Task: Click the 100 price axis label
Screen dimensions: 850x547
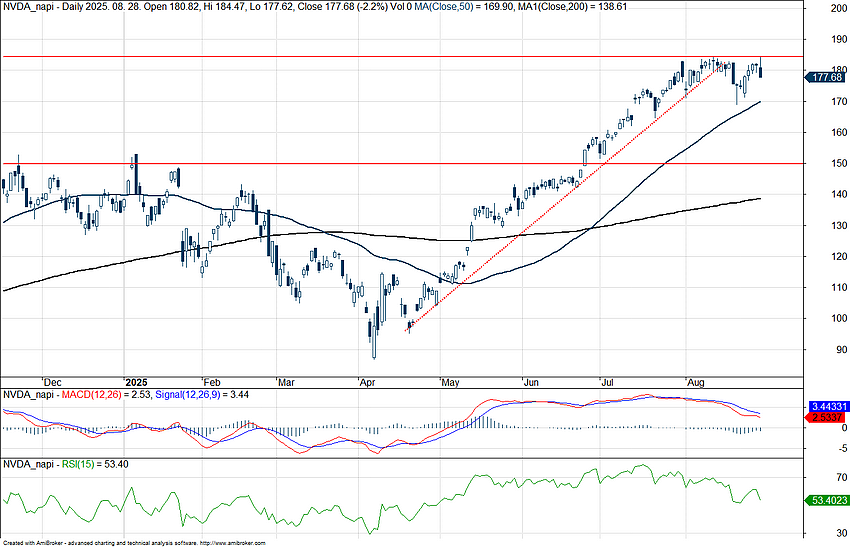Action: (x=839, y=318)
